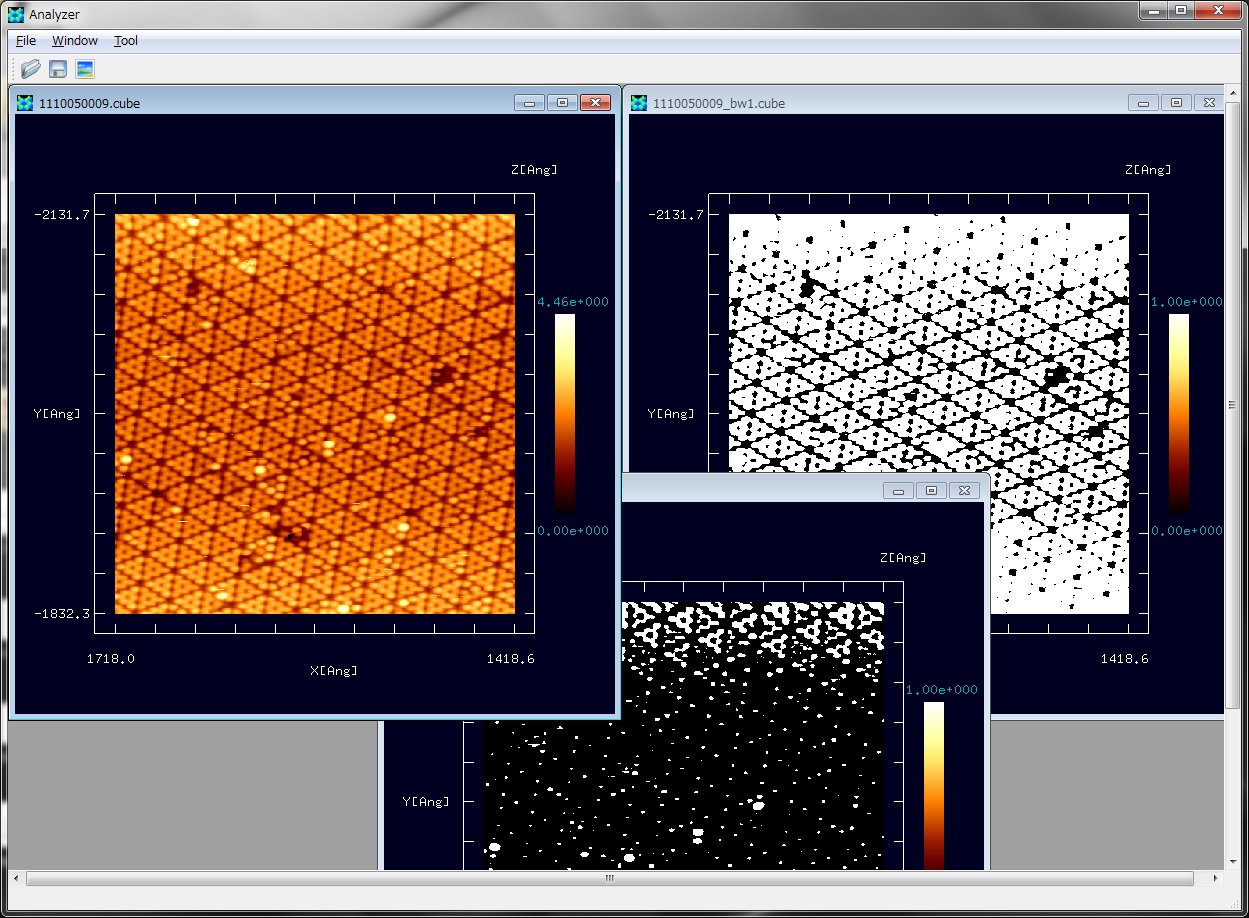
Task: Close the 1110050009_bw1.cube sub-window
Action: [x=1209, y=102]
